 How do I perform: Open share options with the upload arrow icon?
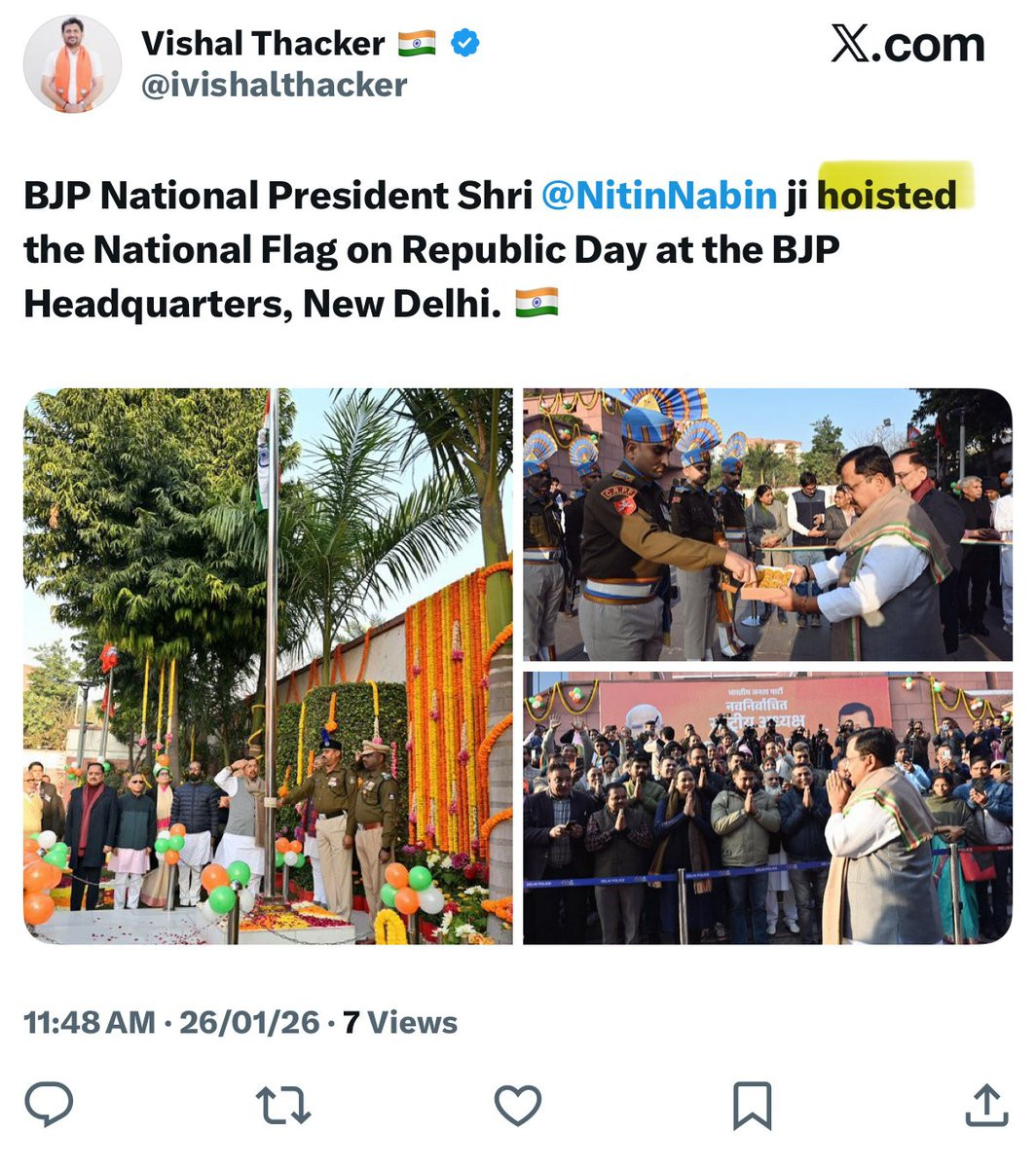(x=985, y=1104)
